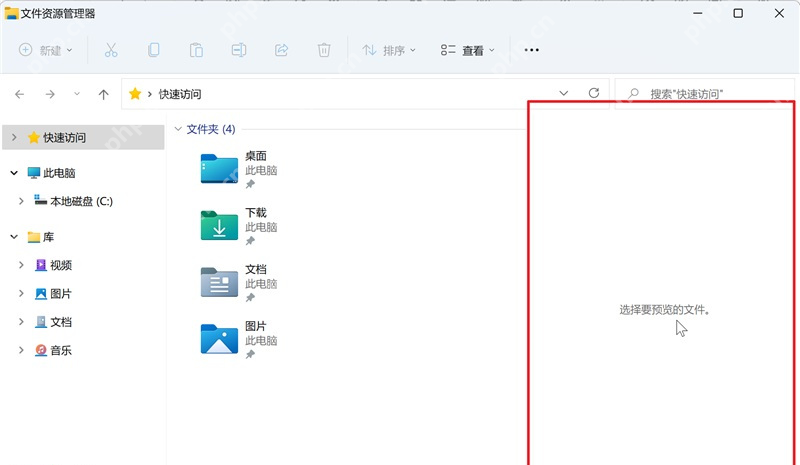Select 快速访问 in navigation pane
The height and width of the screenshot is (465, 800).
click(83, 137)
